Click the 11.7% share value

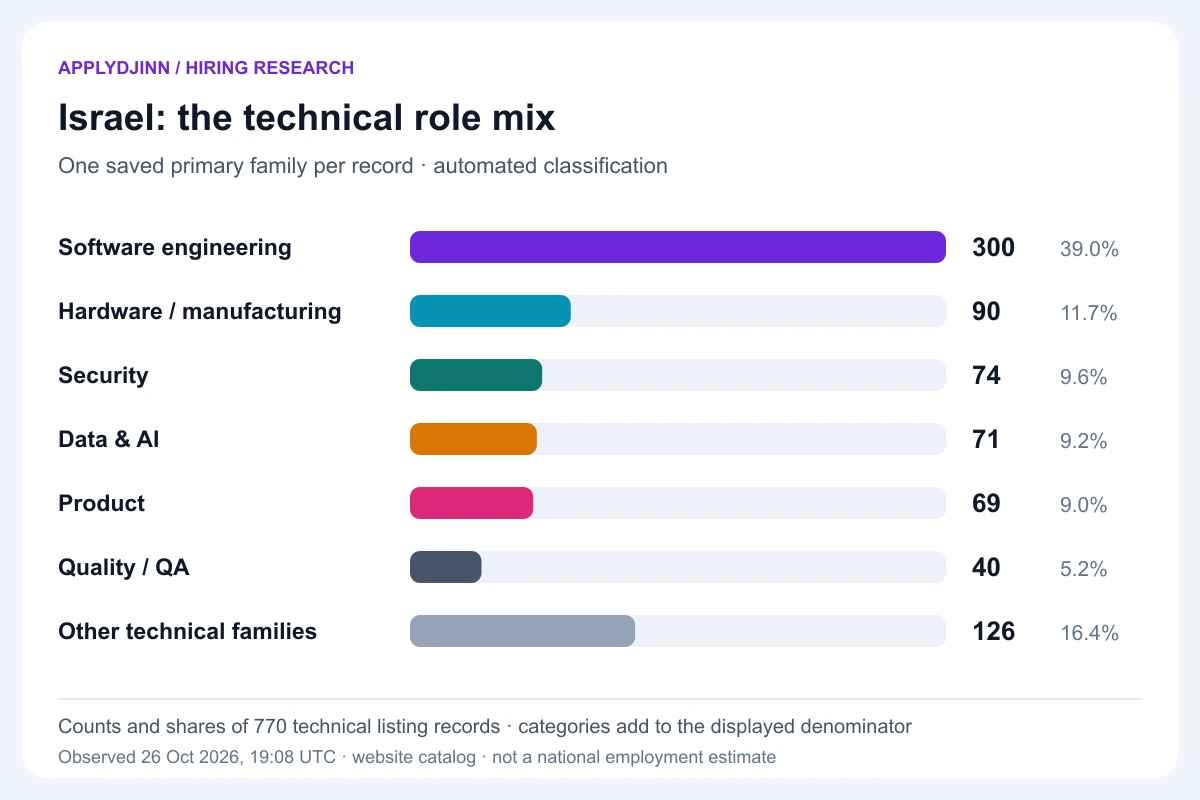click(1089, 313)
